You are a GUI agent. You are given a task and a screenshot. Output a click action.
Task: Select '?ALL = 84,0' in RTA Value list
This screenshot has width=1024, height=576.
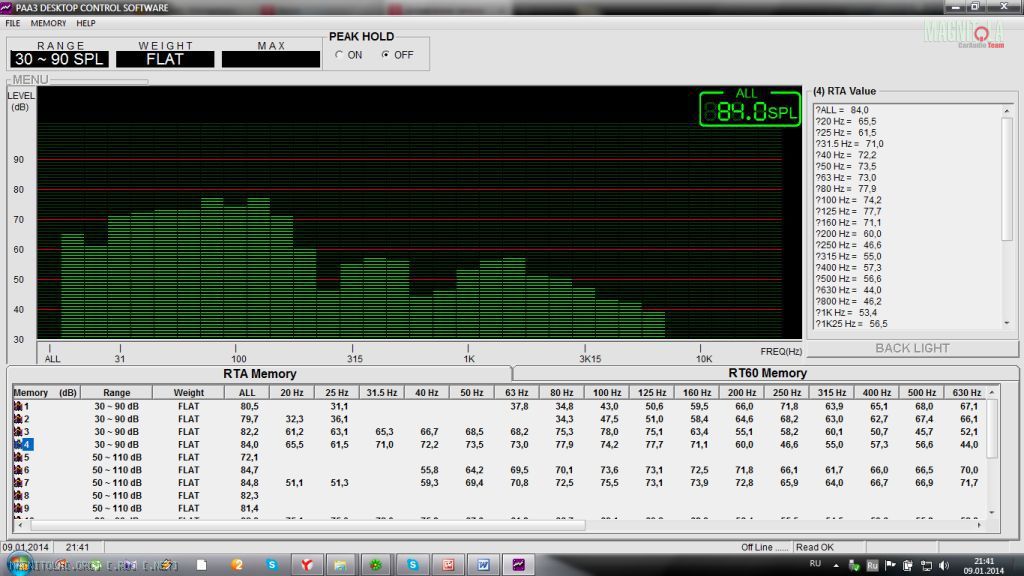tap(842, 110)
